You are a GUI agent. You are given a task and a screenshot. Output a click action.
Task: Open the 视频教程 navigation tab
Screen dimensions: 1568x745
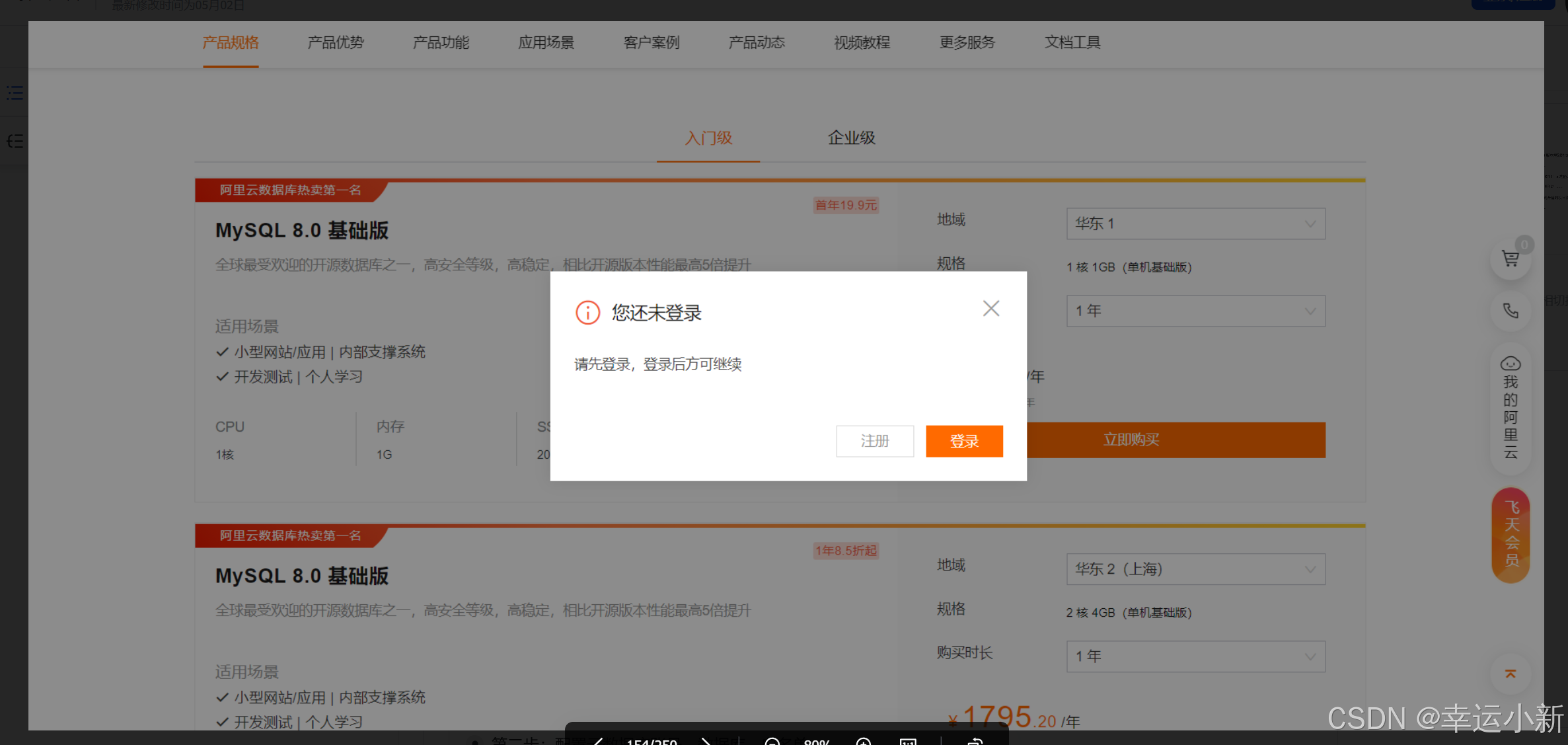pos(862,43)
